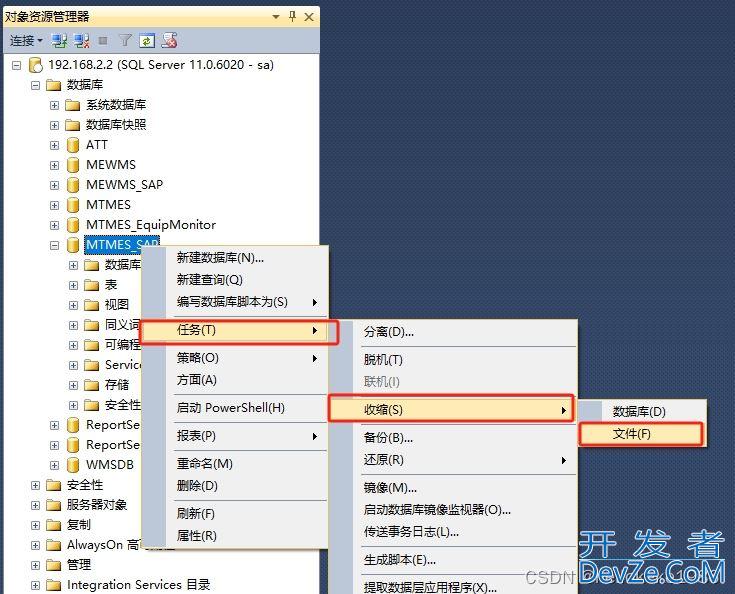Collapse the 192.168.2.2 server node
The height and width of the screenshot is (594, 735).
click(x=16, y=65)
